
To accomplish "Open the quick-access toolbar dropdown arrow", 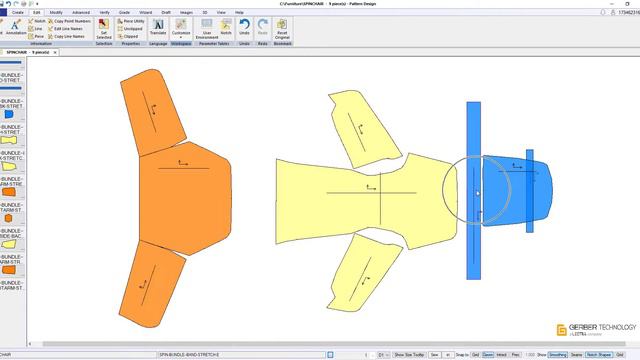I will coord(37,4).
